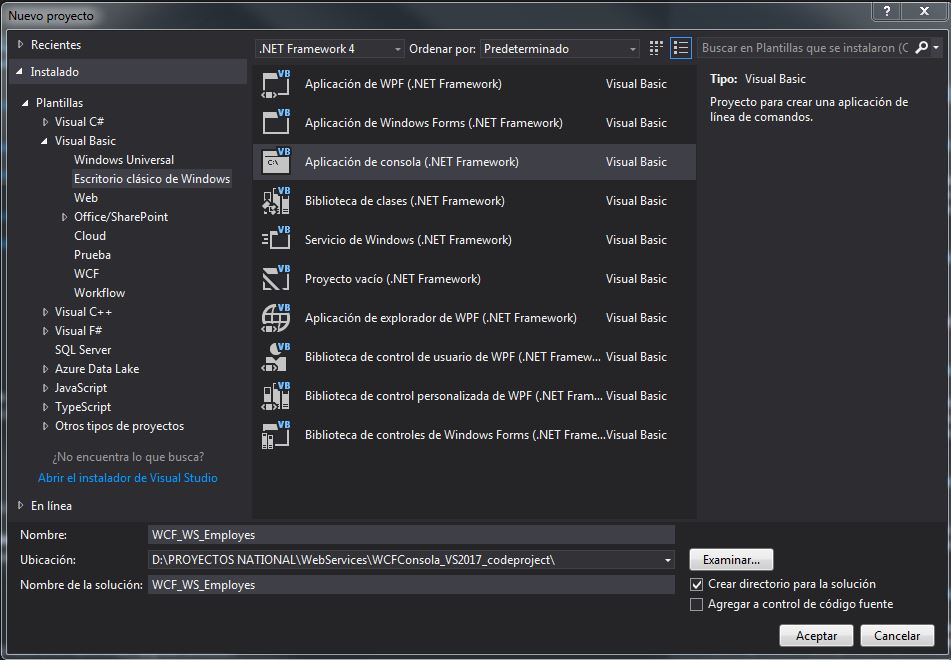Select Escritorio clásico de Windows category

point(152,179)
